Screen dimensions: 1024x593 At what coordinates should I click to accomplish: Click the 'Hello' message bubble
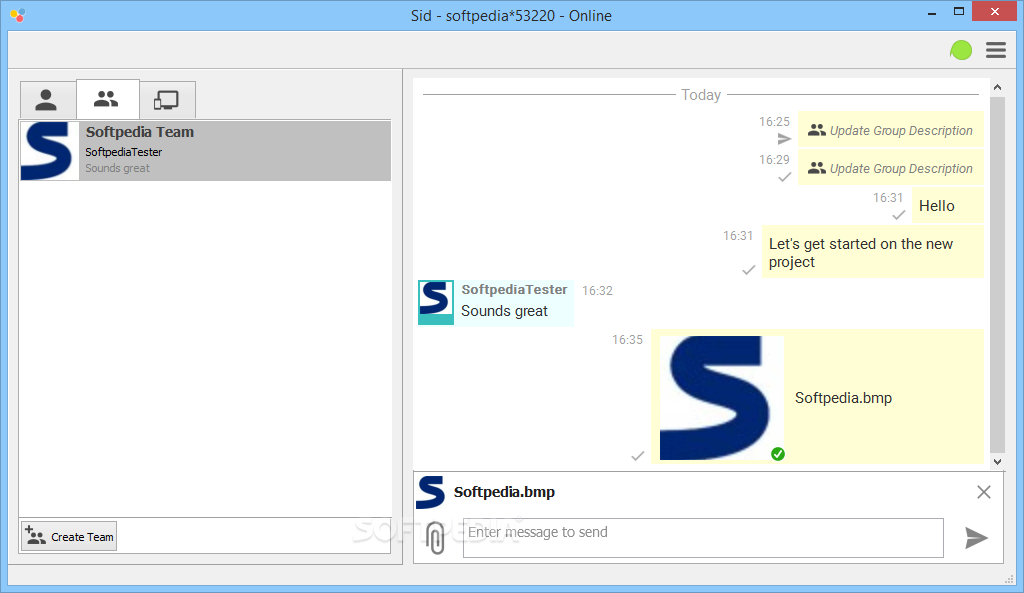(x=947, y=206)
